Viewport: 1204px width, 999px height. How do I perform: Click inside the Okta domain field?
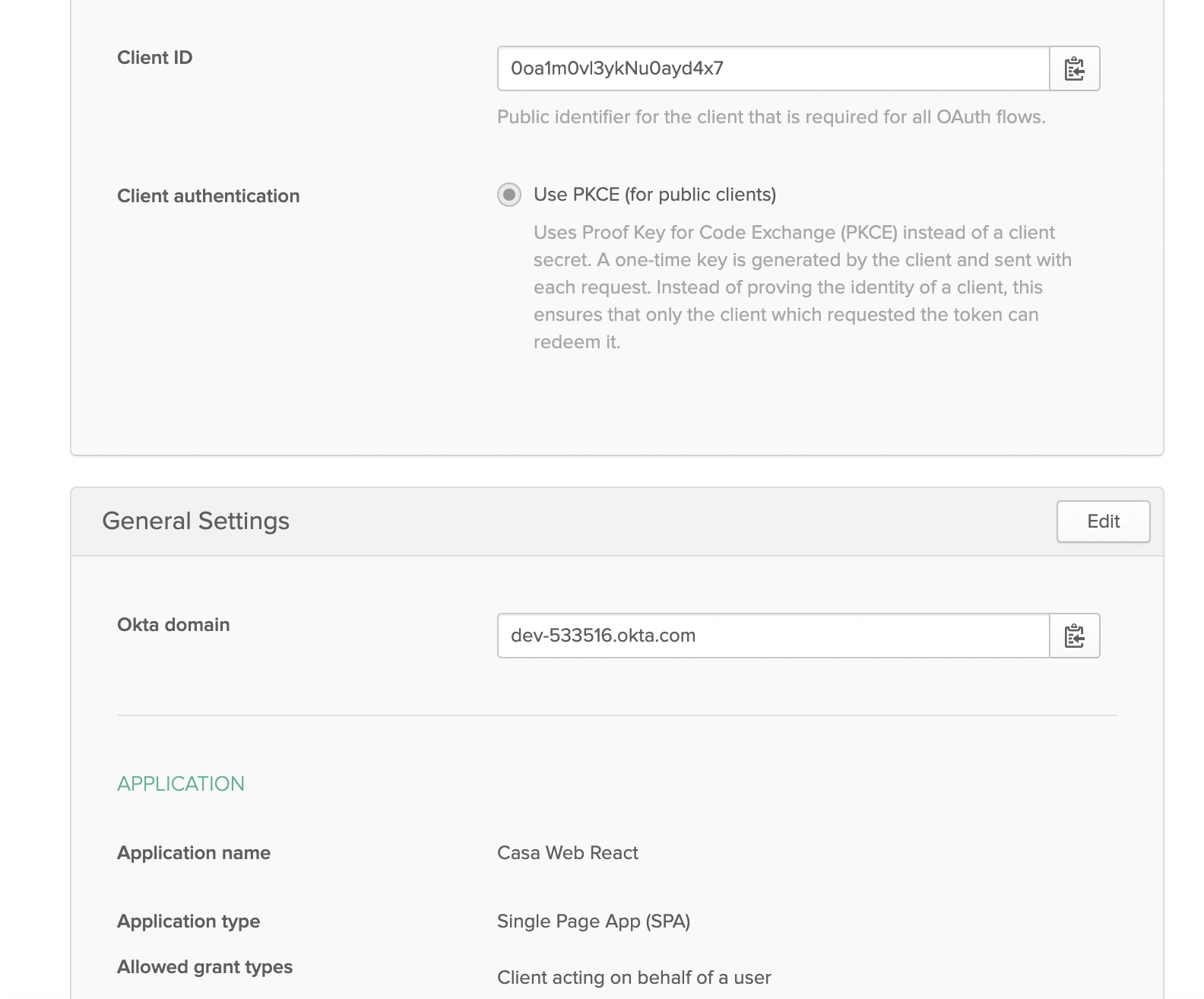pos(772,636)
